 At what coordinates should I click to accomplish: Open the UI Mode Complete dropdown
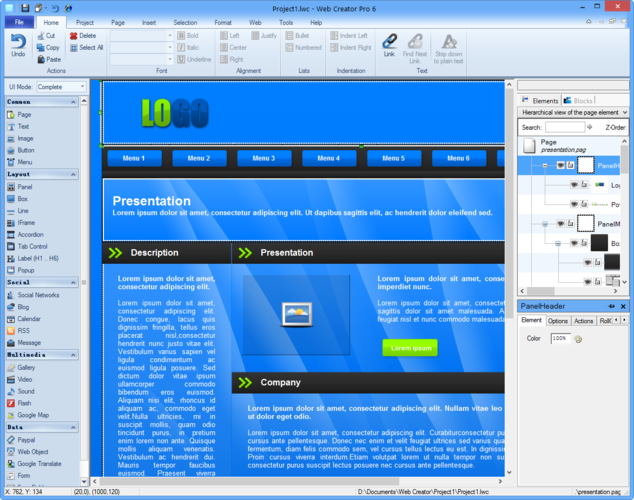pos(61,87)
